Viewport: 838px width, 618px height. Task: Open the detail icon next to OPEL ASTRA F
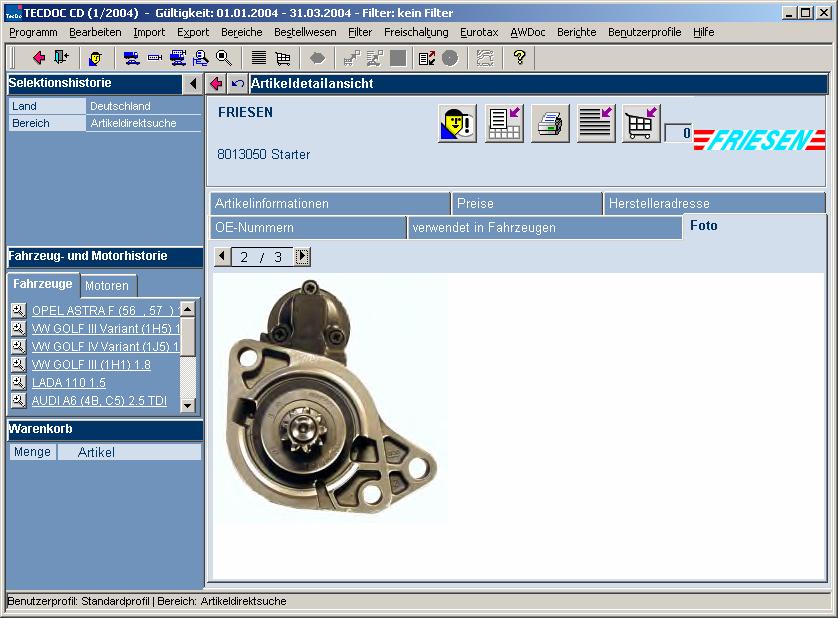tap(18, 310)
